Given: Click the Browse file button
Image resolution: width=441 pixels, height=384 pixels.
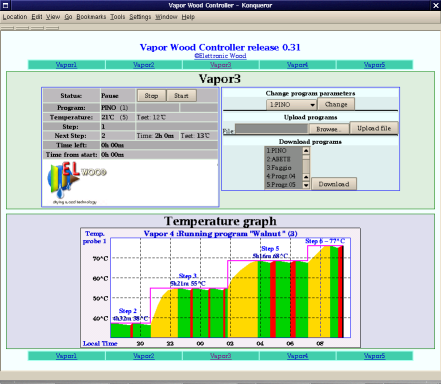Looking at the screenshot, I should (328, 129).
